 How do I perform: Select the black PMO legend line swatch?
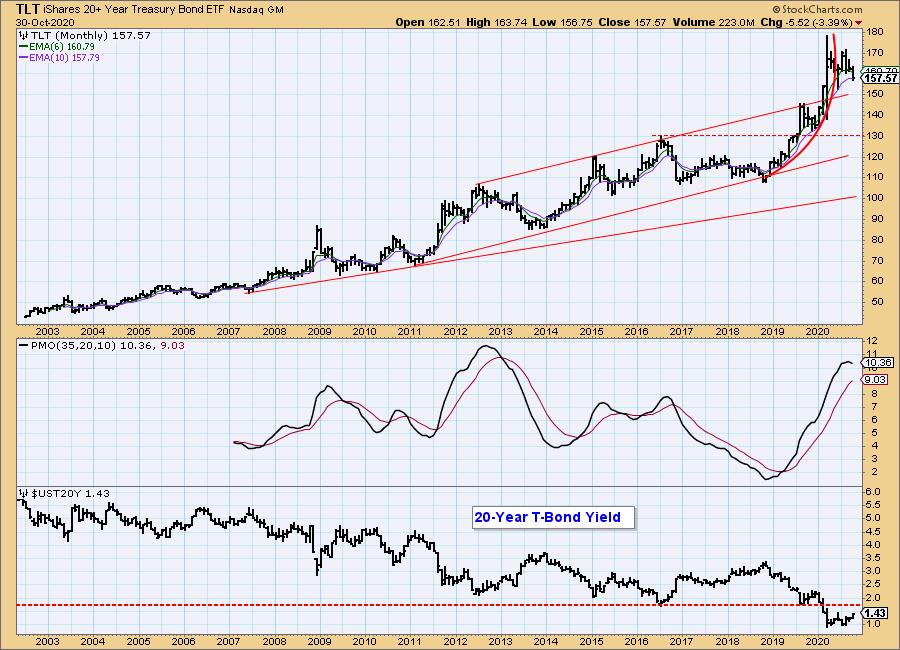pos(24,346)
